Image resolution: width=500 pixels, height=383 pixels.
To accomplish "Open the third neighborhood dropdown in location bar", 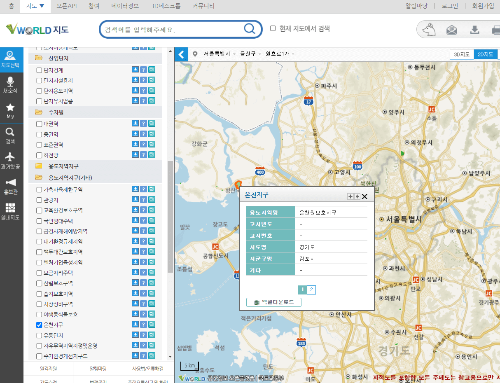I will coord(279,54).
